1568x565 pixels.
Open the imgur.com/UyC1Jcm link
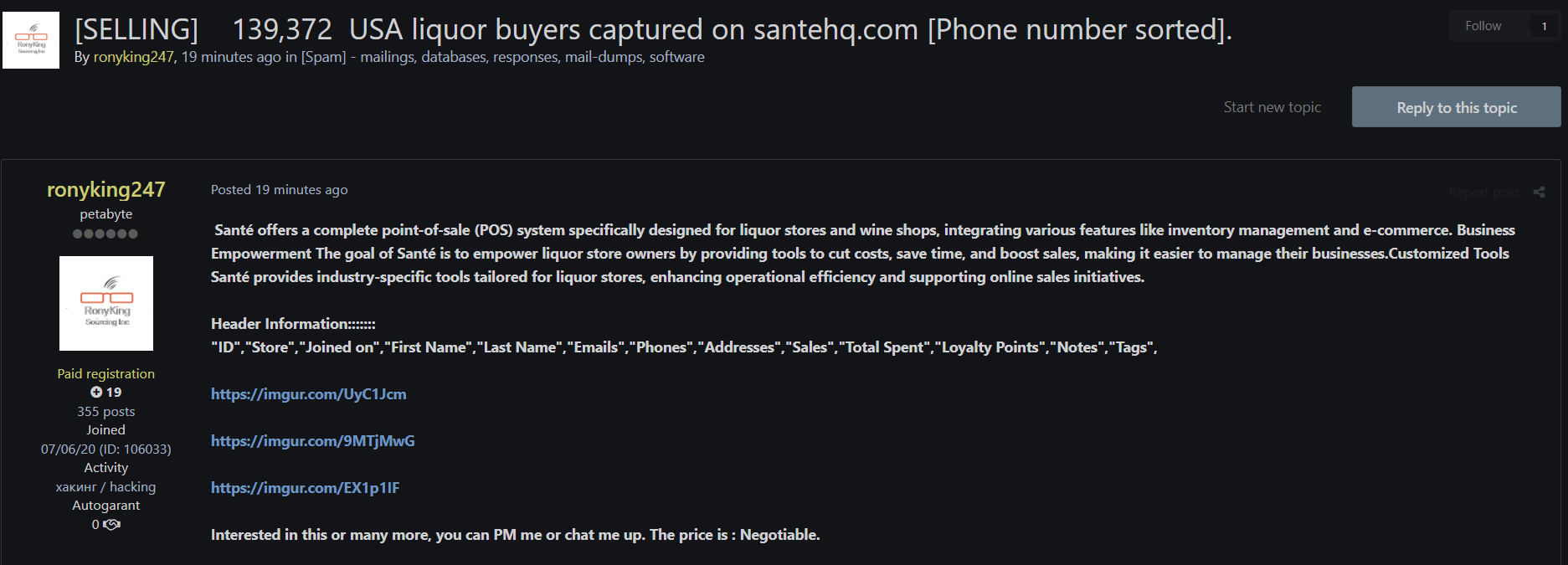coord(308,394)
